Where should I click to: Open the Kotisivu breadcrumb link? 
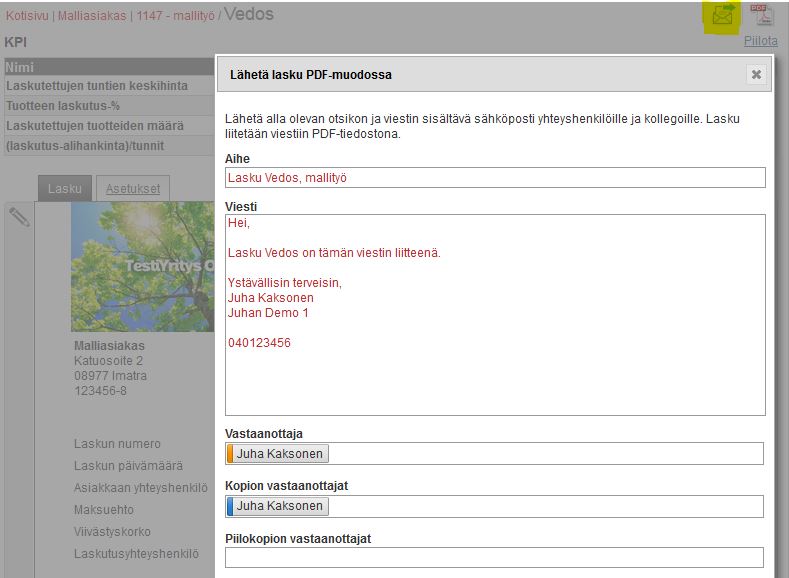[27, 16]
